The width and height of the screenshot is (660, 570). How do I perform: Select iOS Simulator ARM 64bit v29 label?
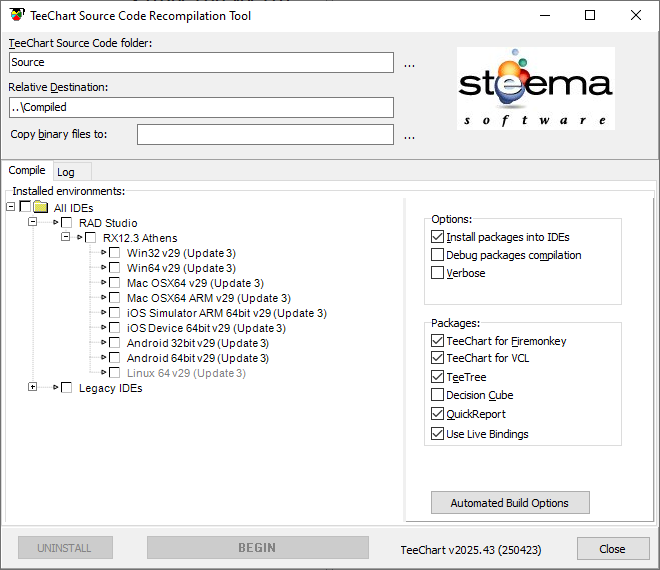[x=227, y=313]
